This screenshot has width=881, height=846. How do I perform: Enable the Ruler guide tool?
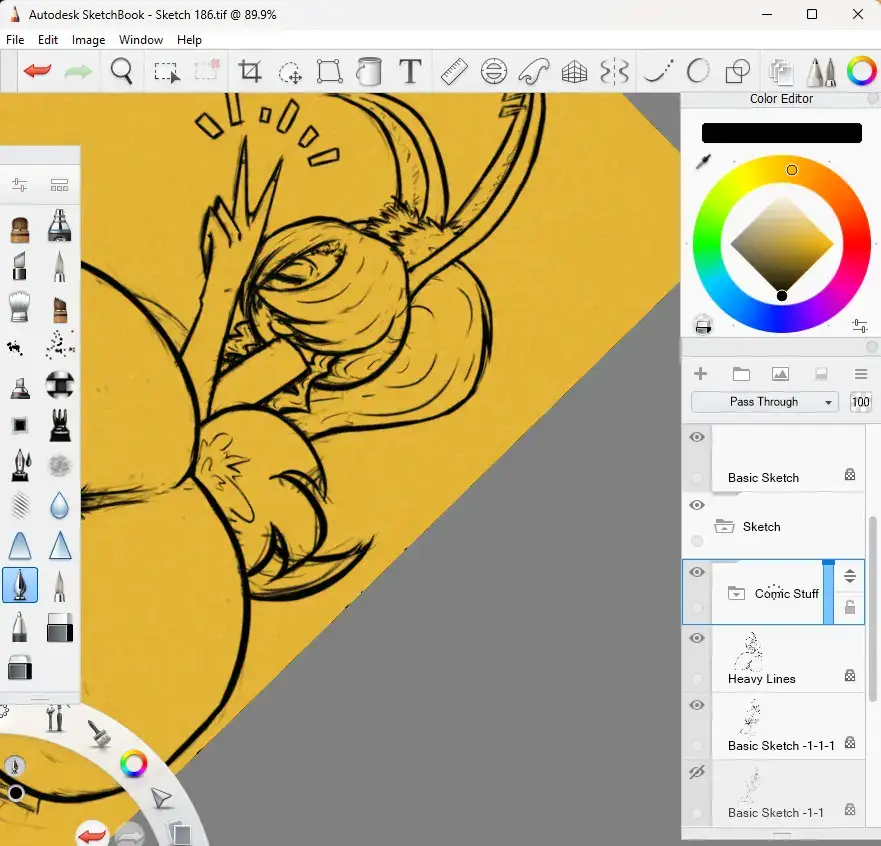click(x=454, y=71)
